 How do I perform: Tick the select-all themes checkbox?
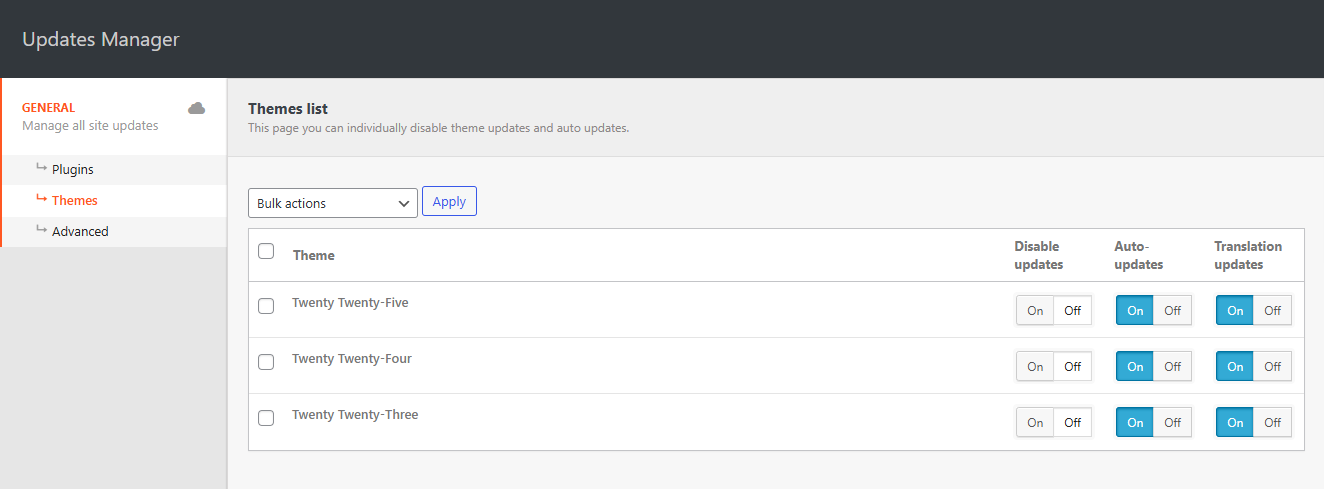[266, 251]
